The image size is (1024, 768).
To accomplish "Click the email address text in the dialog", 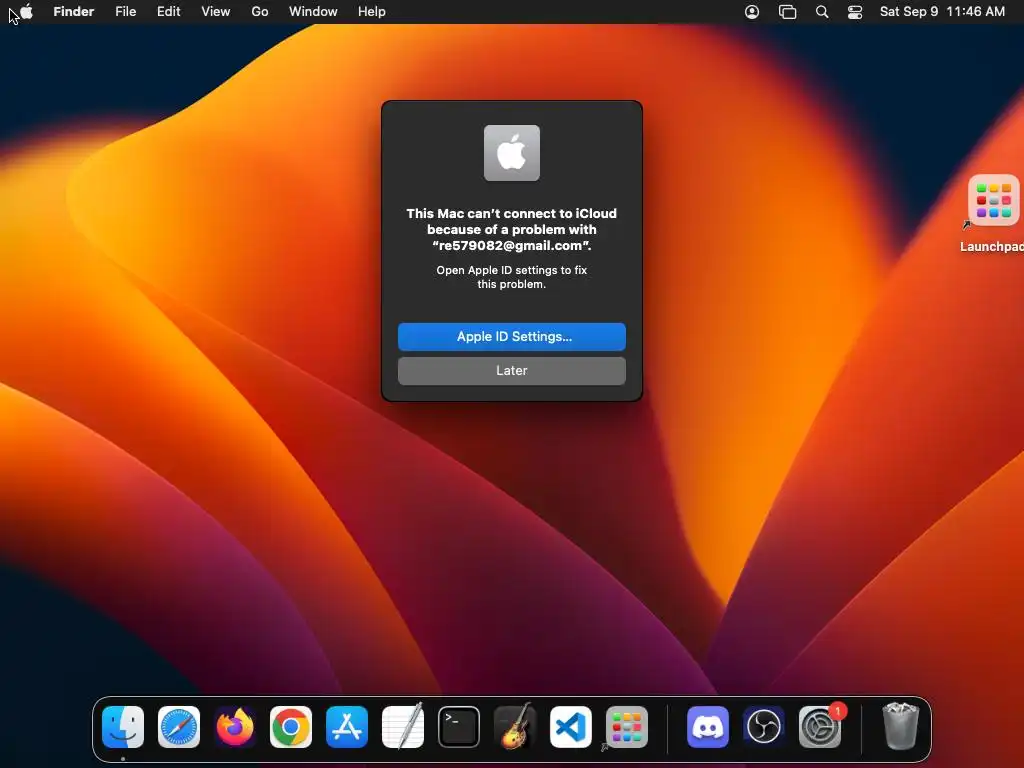I will coord(511,246).
